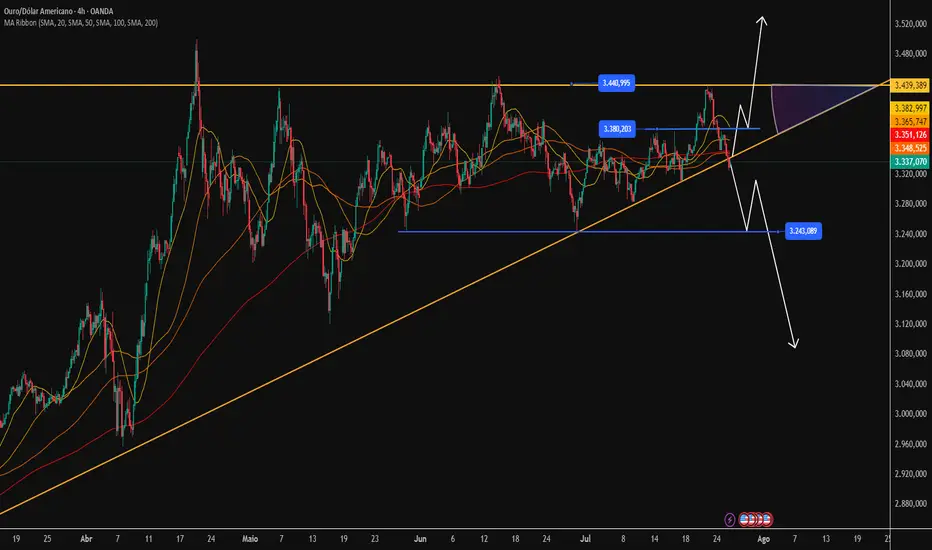The height and width of the screenshot is (550, 932).
Task: Click the Jun date on time axis
Action: point(420,539)
